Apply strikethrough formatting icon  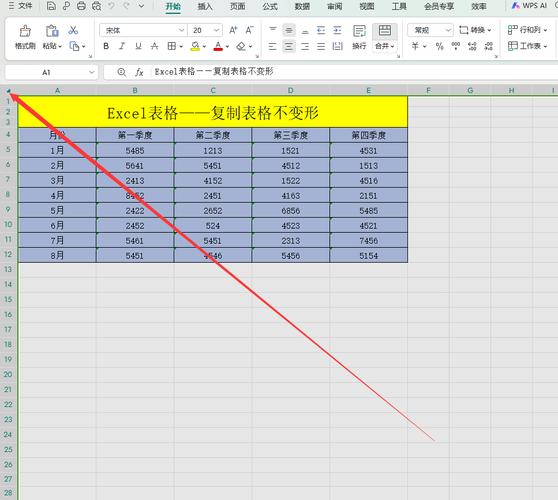(154, 46)
